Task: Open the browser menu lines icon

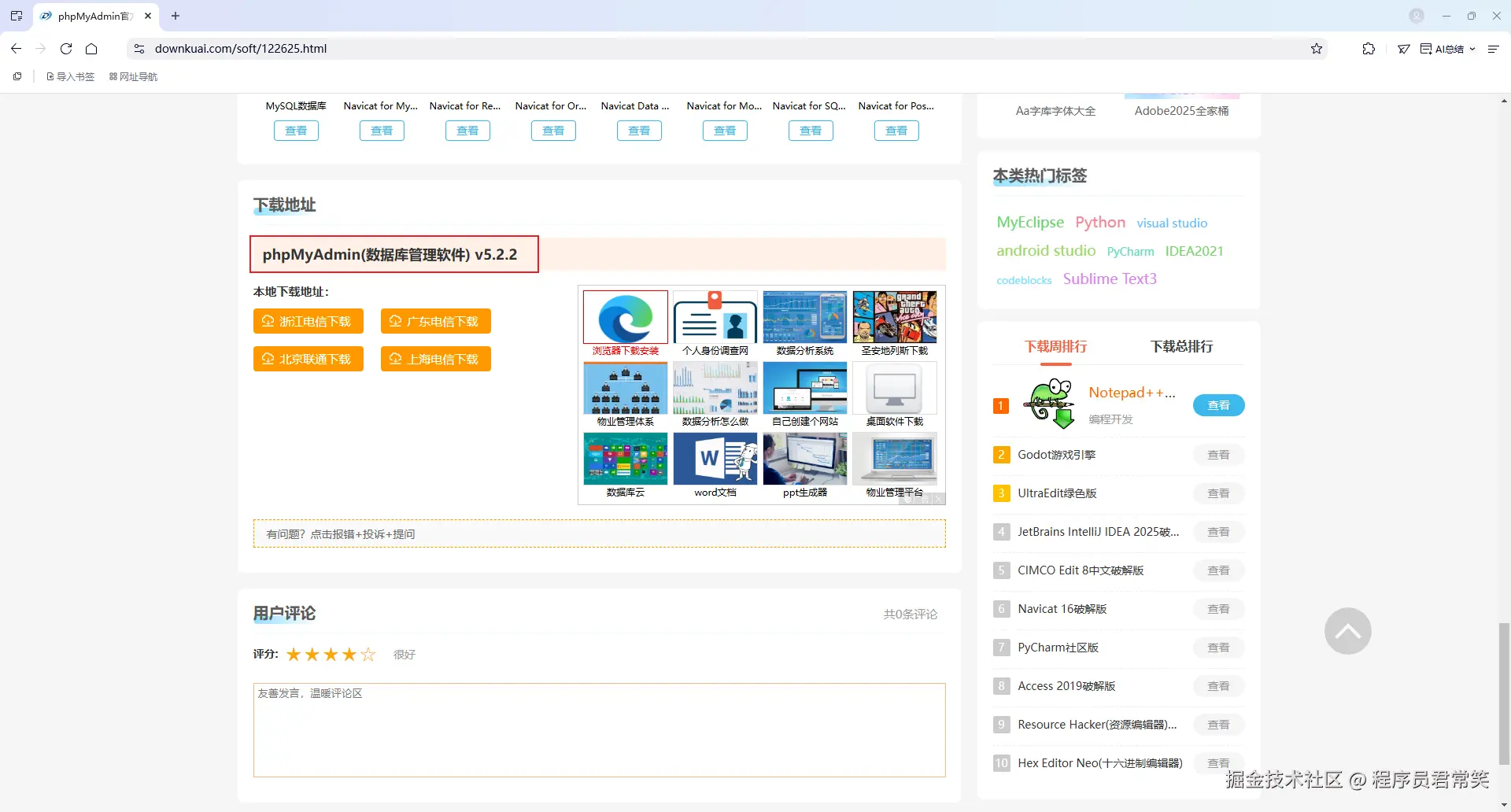Action: pyautogui.click(x=1493, y=49)
